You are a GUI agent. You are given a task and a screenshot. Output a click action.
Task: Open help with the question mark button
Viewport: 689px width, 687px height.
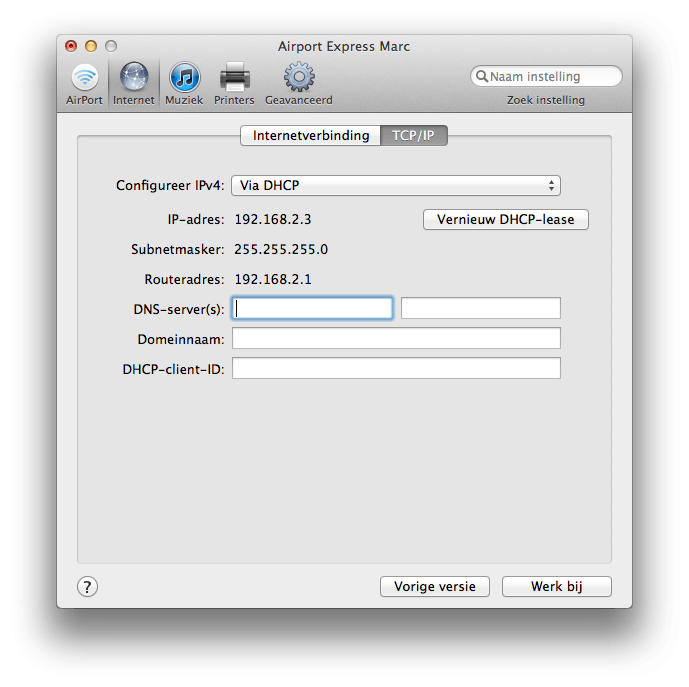tap(87, 586)
